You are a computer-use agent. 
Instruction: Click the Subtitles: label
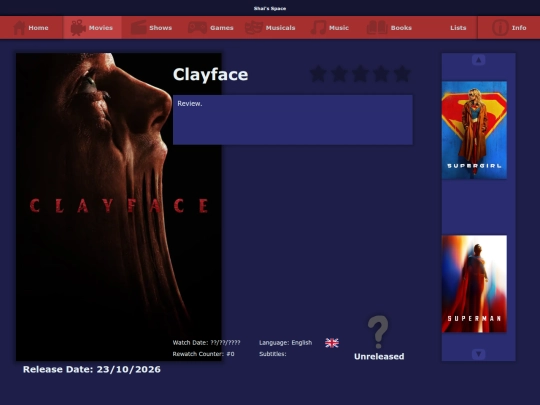[273, 354]
